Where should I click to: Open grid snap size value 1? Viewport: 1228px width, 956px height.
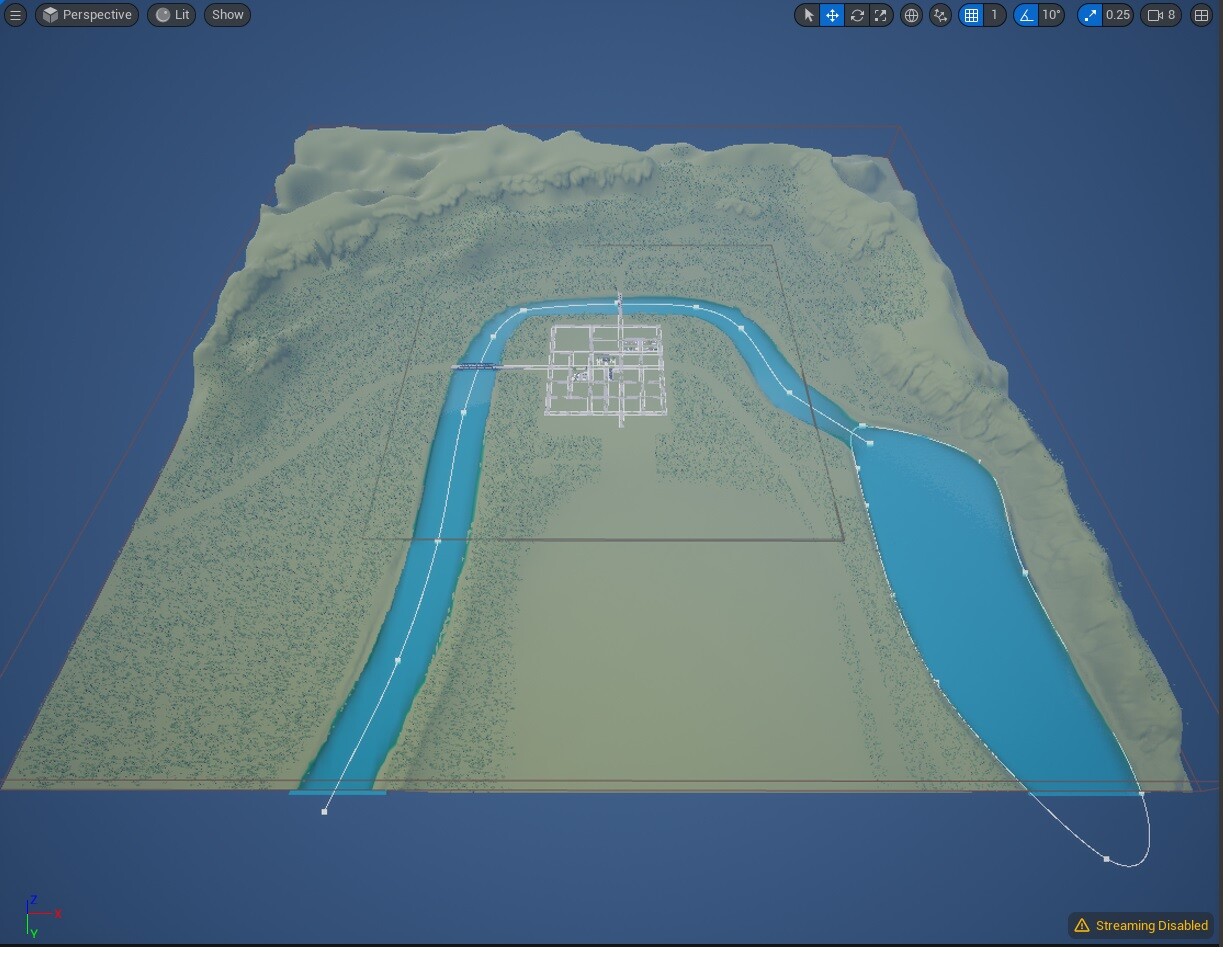(994, 15)
